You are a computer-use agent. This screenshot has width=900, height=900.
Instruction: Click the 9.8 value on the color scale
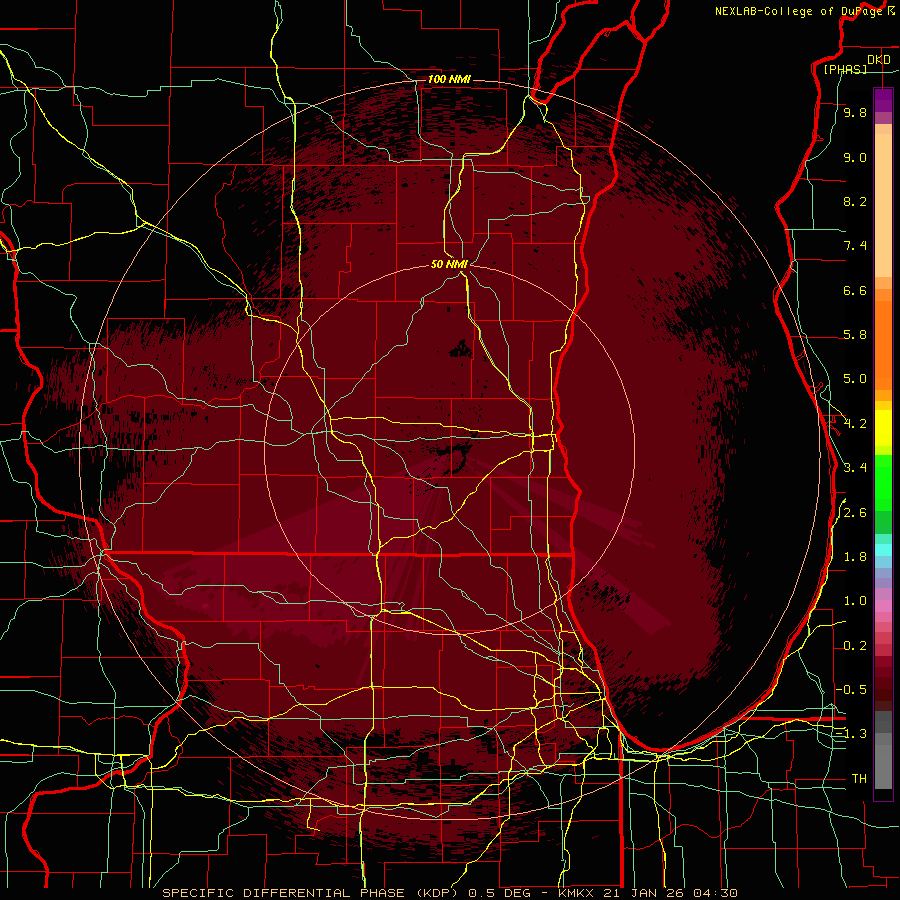(855, 113)
